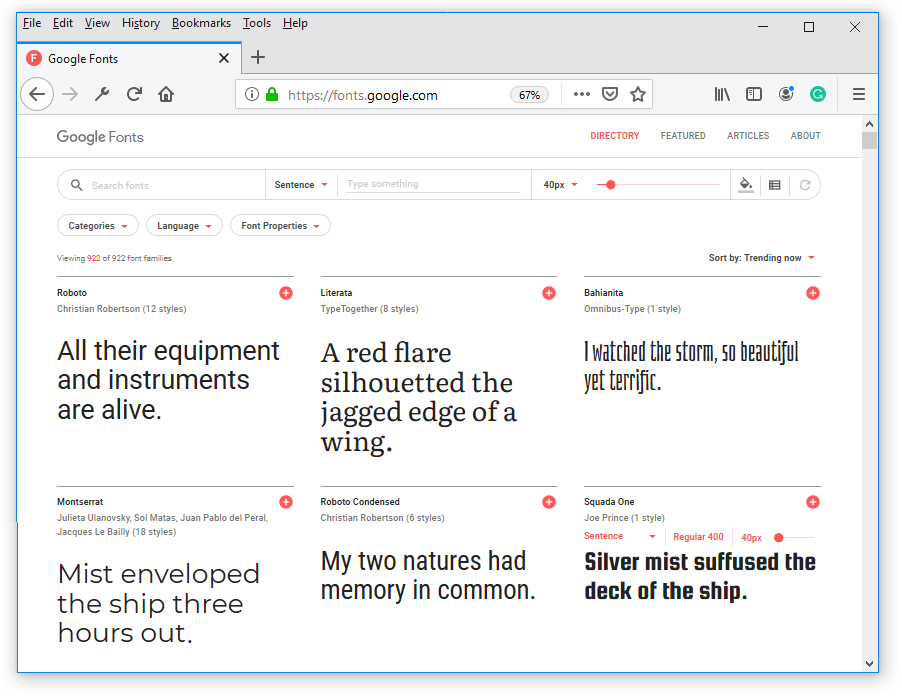Open the developer tools wrench icon
Viewport: 902px width, 696px height.
[102, 94]
